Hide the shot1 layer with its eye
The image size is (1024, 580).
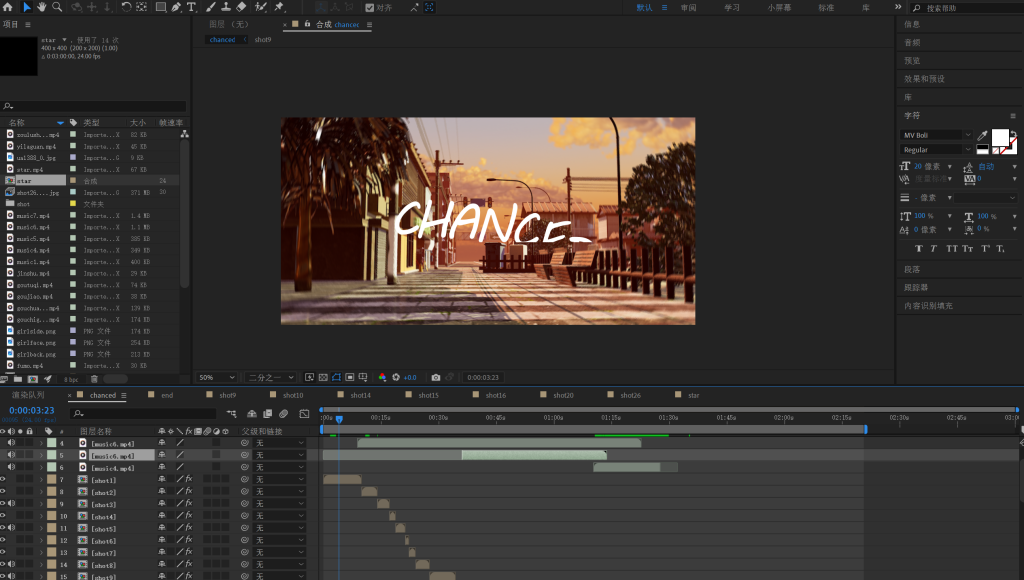pyautogui.click(x=3, y=479)
